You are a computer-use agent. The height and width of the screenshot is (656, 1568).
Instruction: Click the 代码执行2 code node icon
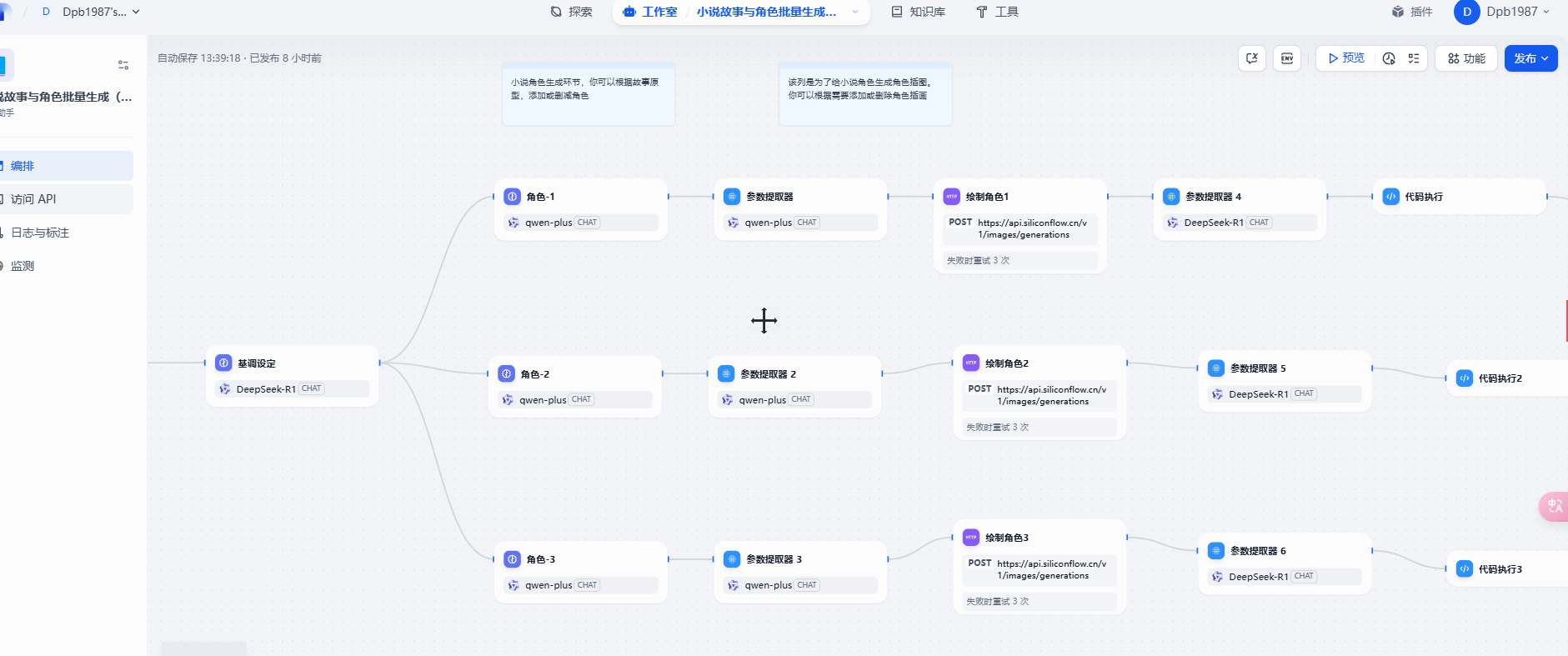pyautogui.click(x=1464, y=378)
